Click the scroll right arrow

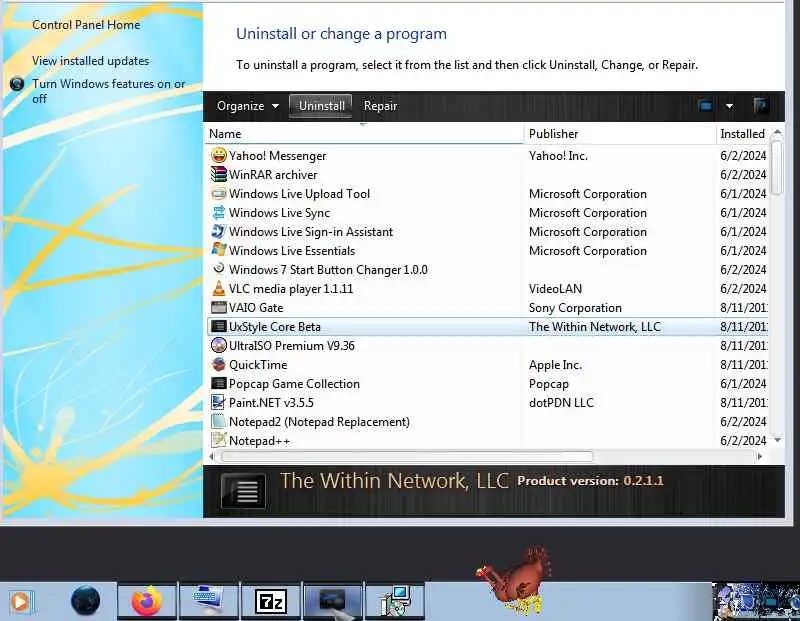(760, 457)
